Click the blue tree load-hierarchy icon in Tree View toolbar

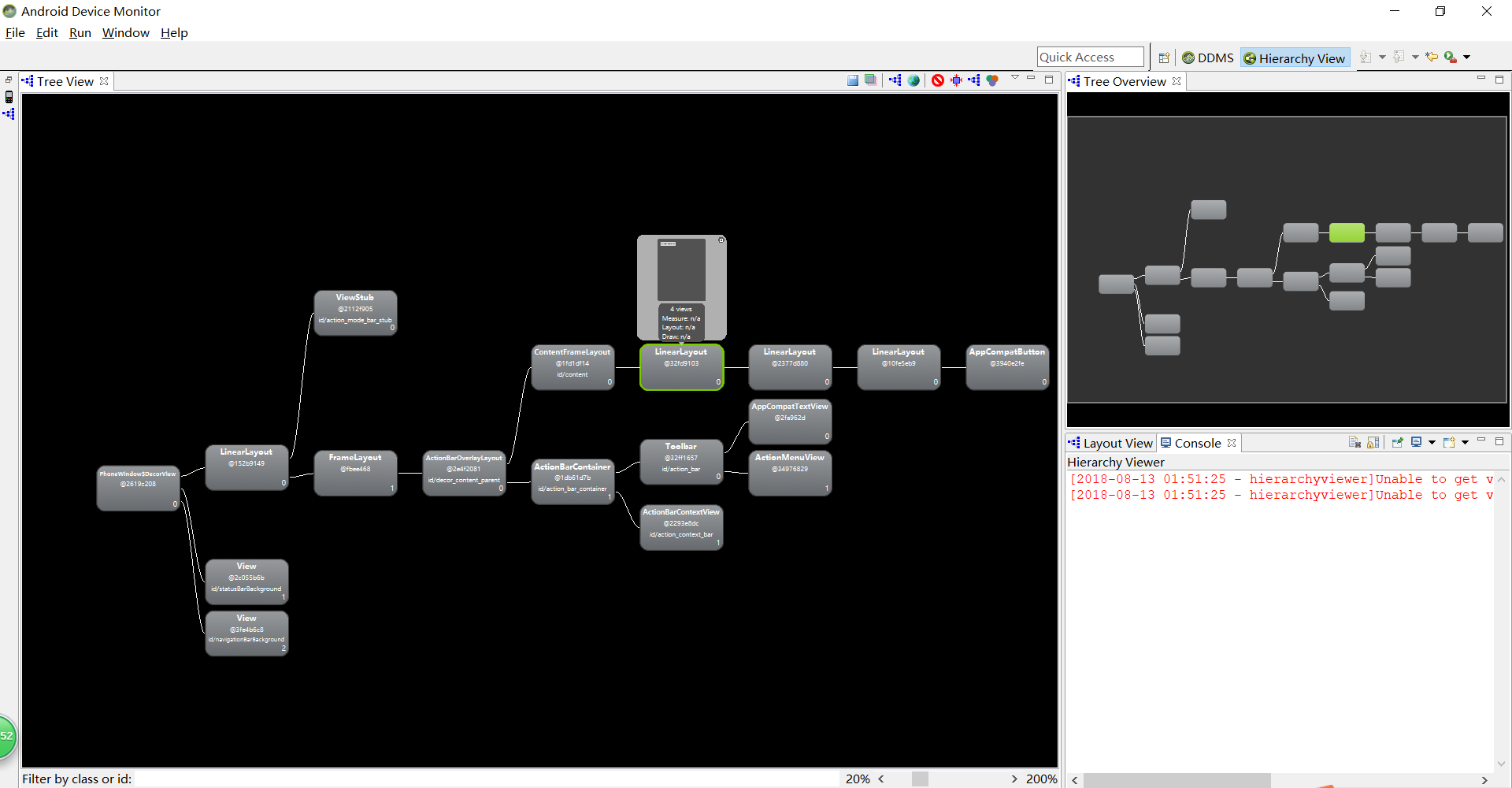coord(895,80)
